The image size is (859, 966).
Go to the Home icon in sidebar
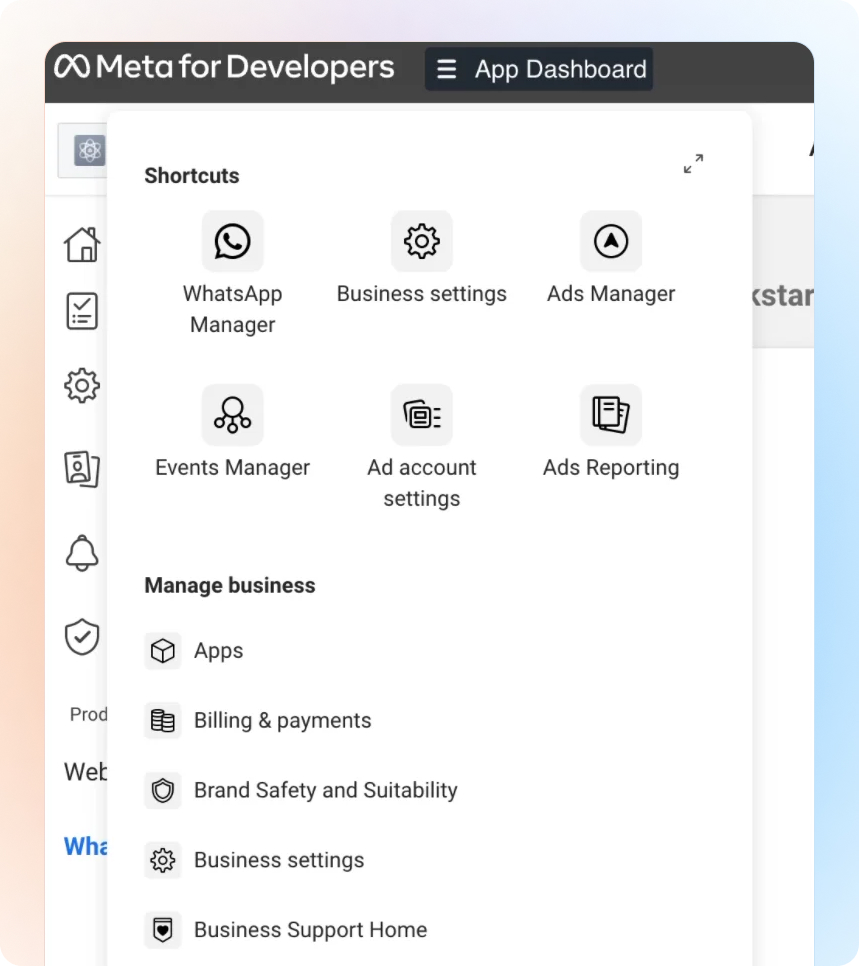(x=82, y=244)
